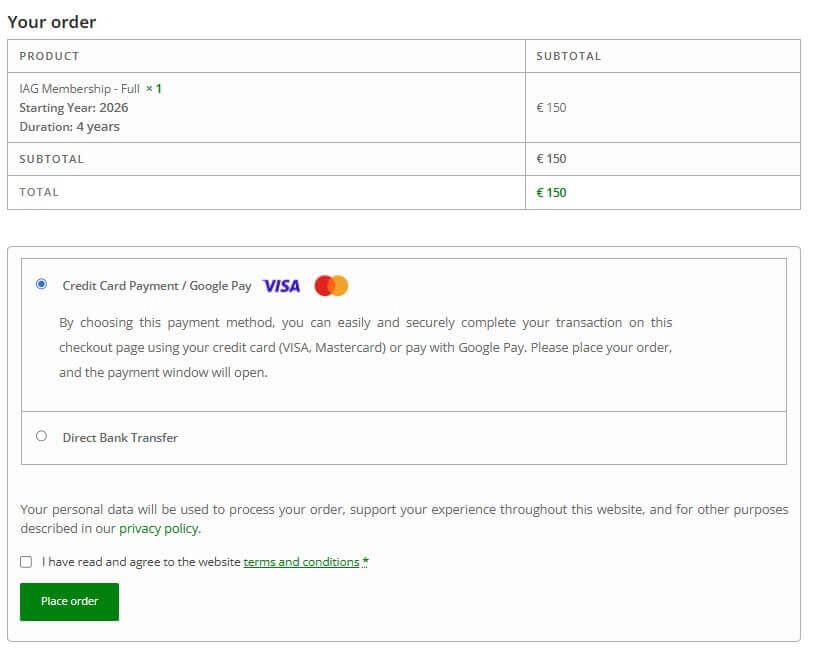Open the terms and conditions link
This screenshot has height=664, width=817.
(x=301, y=562)
